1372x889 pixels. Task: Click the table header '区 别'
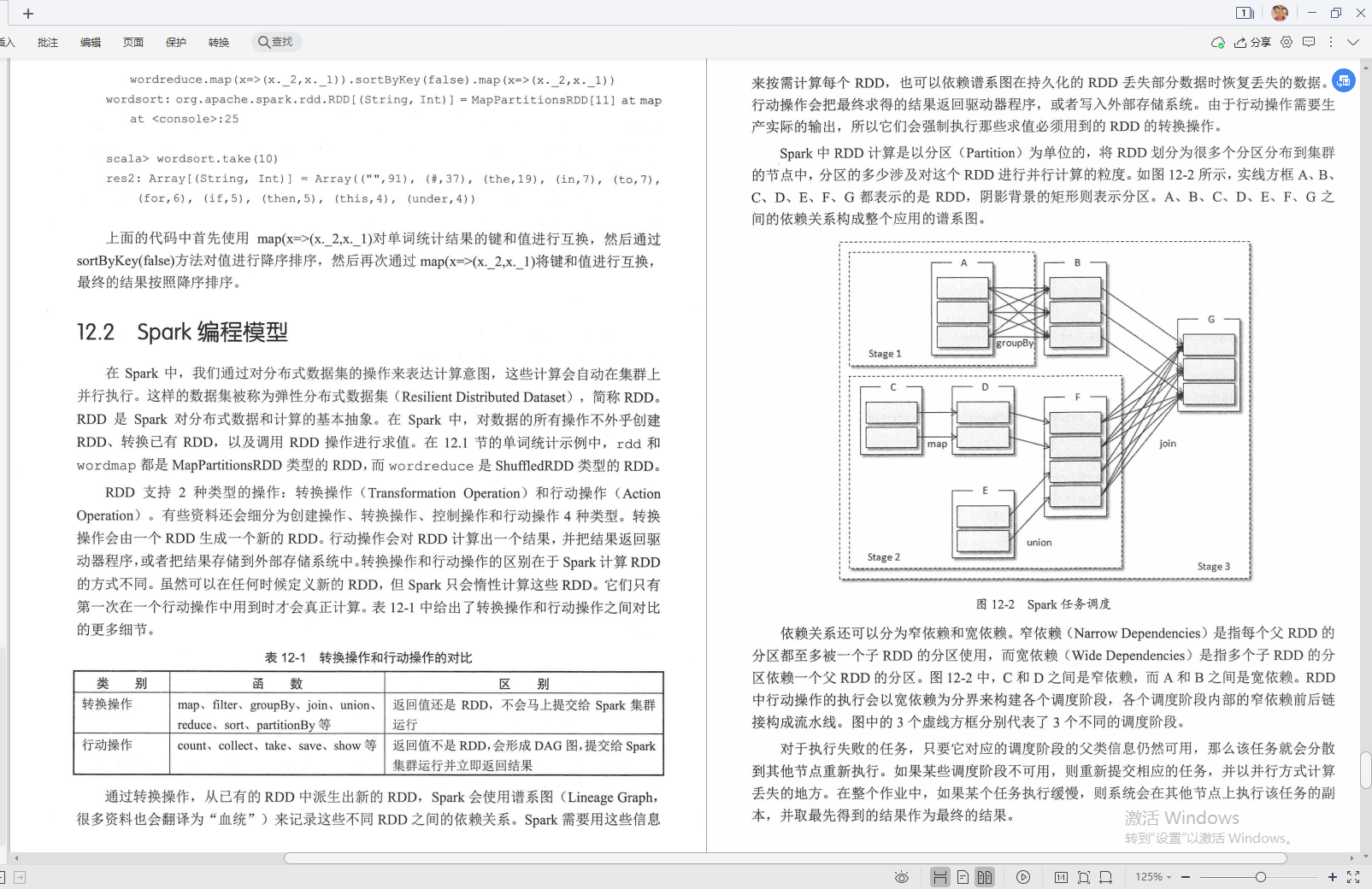tap(524, 683)
